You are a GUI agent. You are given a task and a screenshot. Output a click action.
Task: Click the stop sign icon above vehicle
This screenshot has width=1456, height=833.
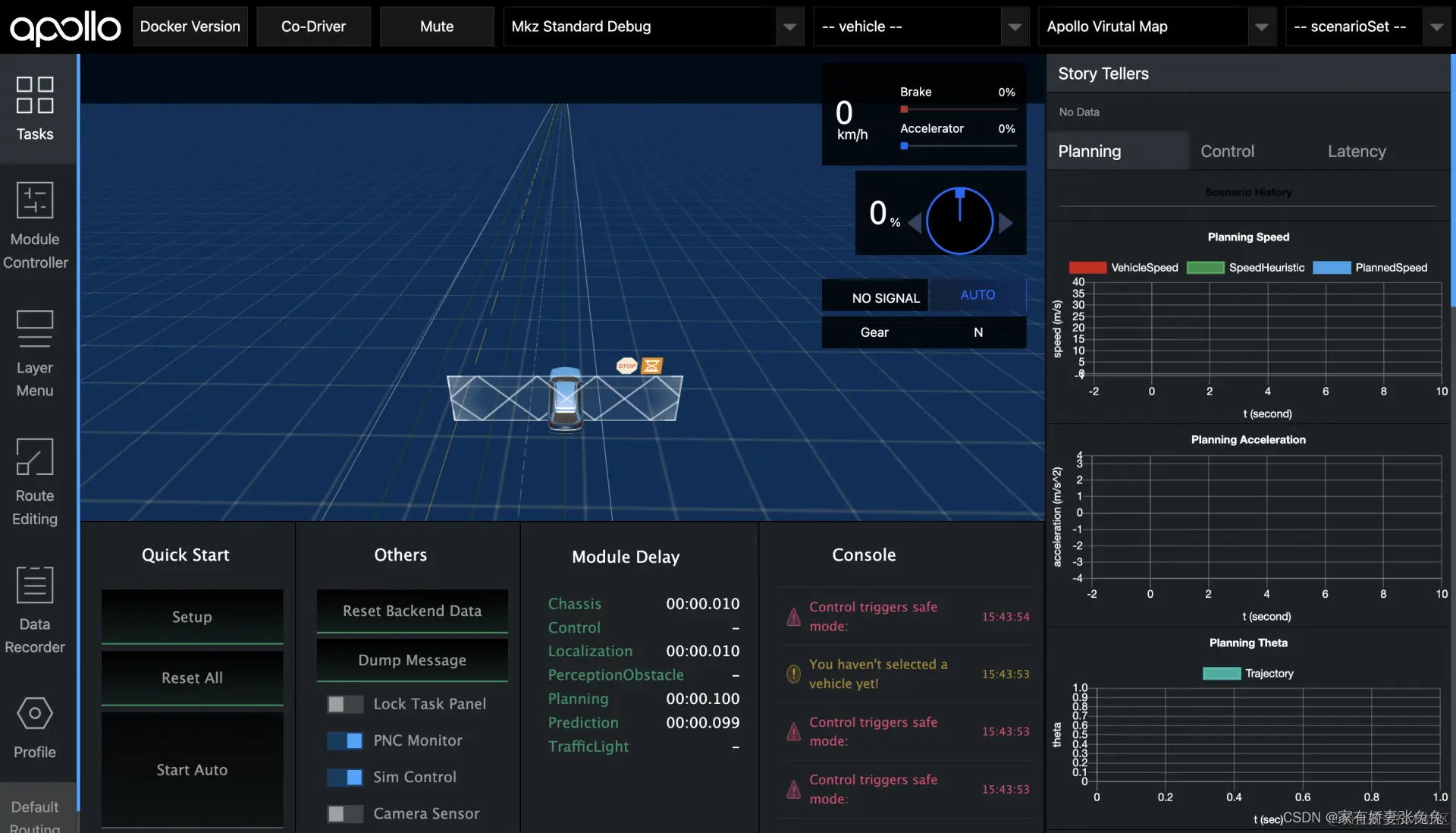click(626, 366)
